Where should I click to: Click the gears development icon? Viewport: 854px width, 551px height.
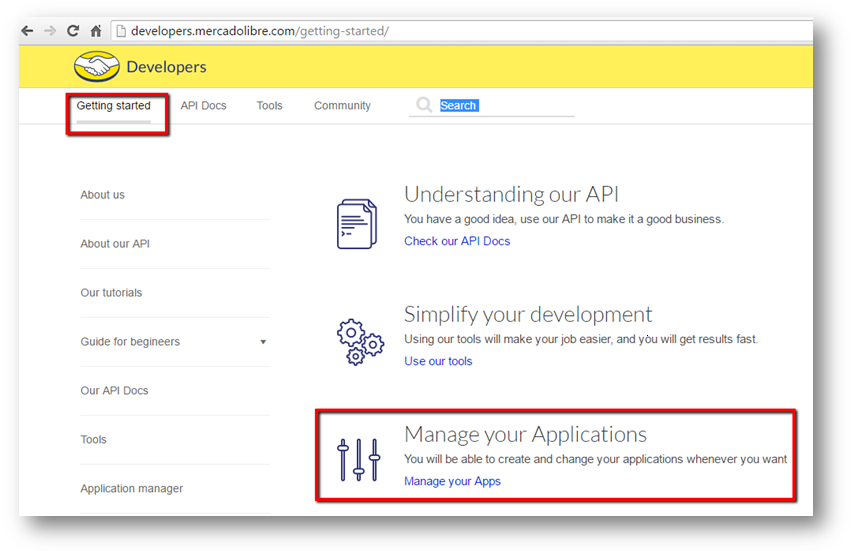tap(360, 342)
